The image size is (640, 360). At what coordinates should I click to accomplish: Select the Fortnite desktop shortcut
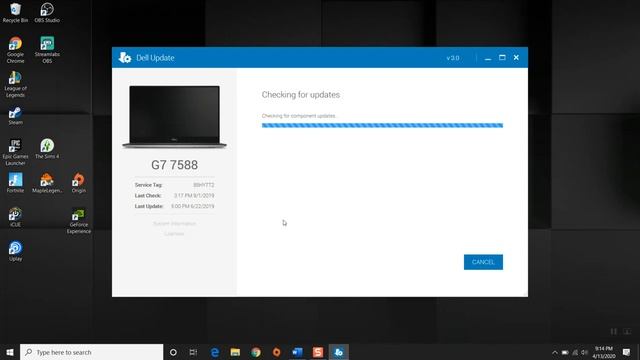[16, 183]
